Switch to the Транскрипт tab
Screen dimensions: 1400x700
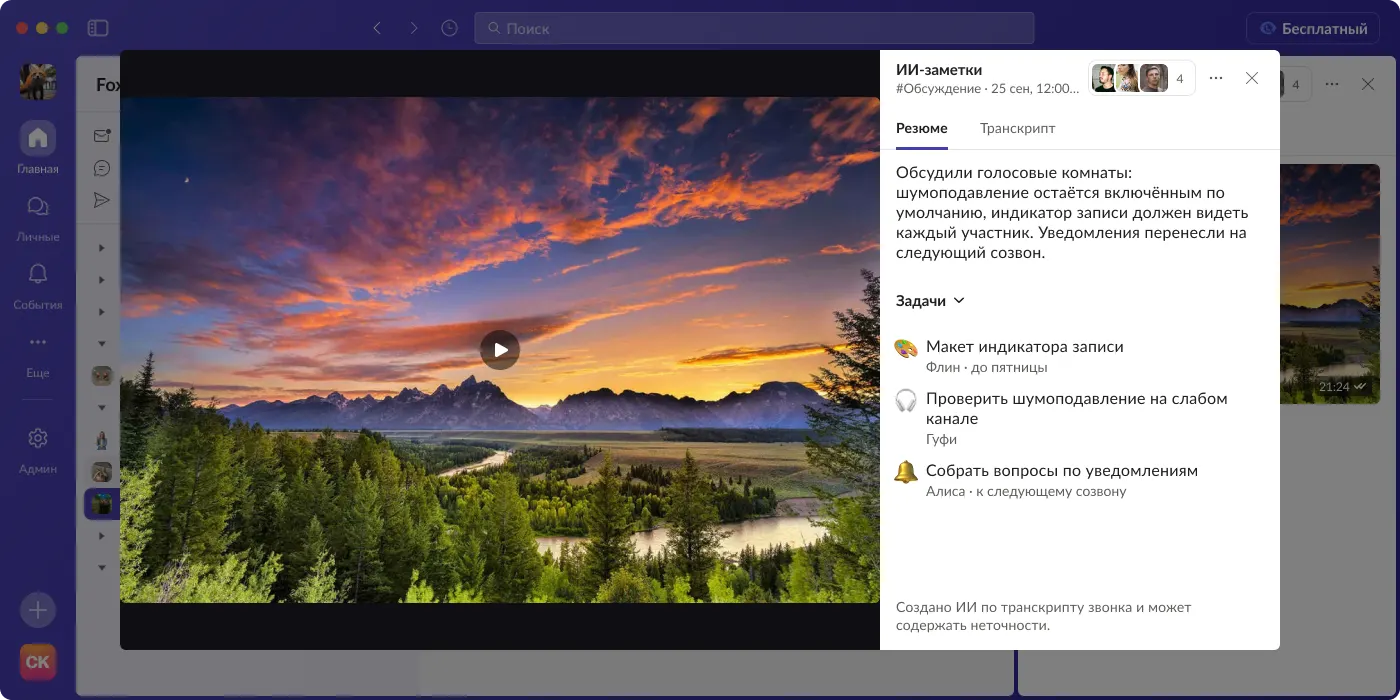click(1017, 129)
